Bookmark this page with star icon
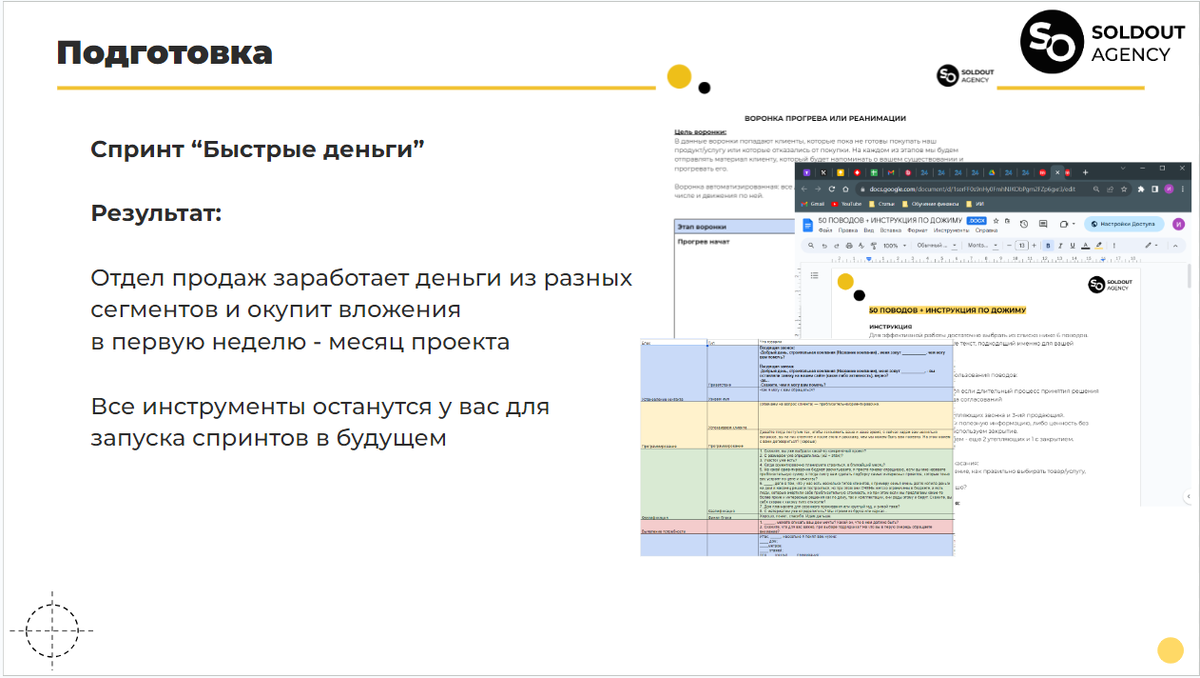 point(1124,189)
